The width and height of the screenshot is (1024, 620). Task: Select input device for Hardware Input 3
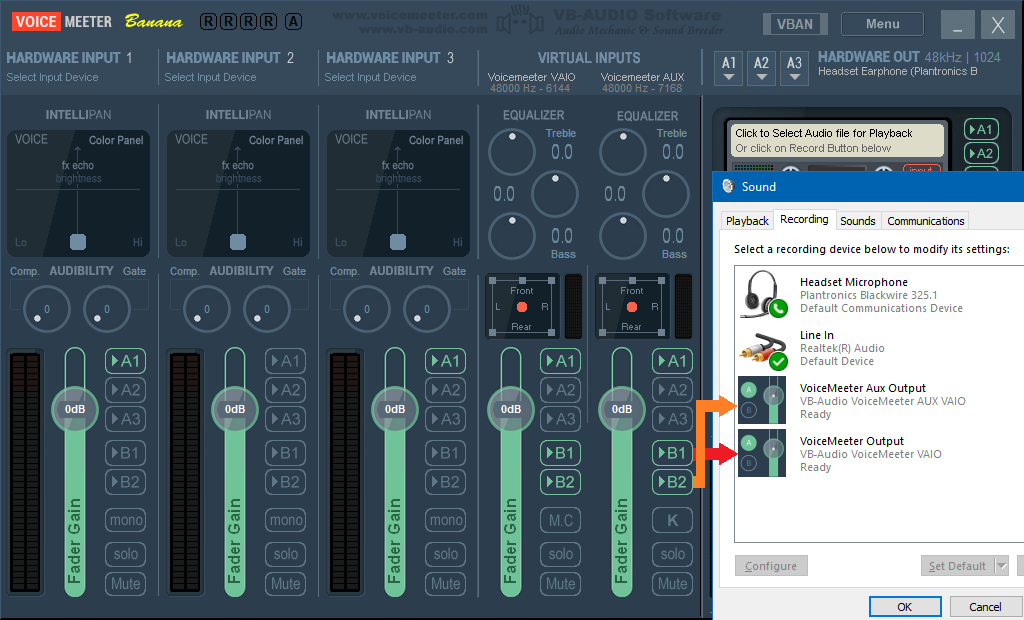tap(370, 77)
